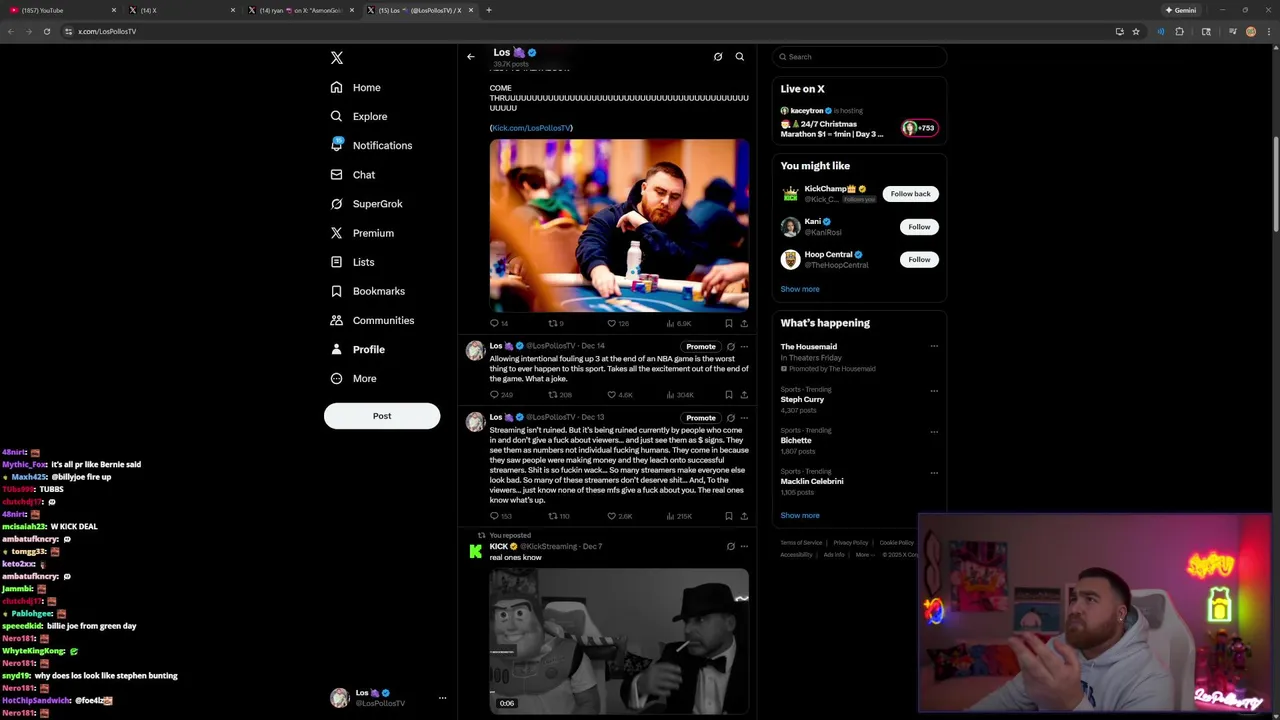Bookmark the poker photo post
The height and width of the screenshot is (720, 1280).
click(729, 324)
